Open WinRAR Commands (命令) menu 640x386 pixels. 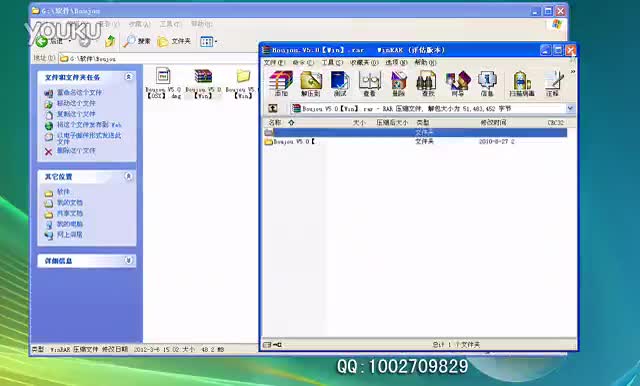click(x=303, y=62)
